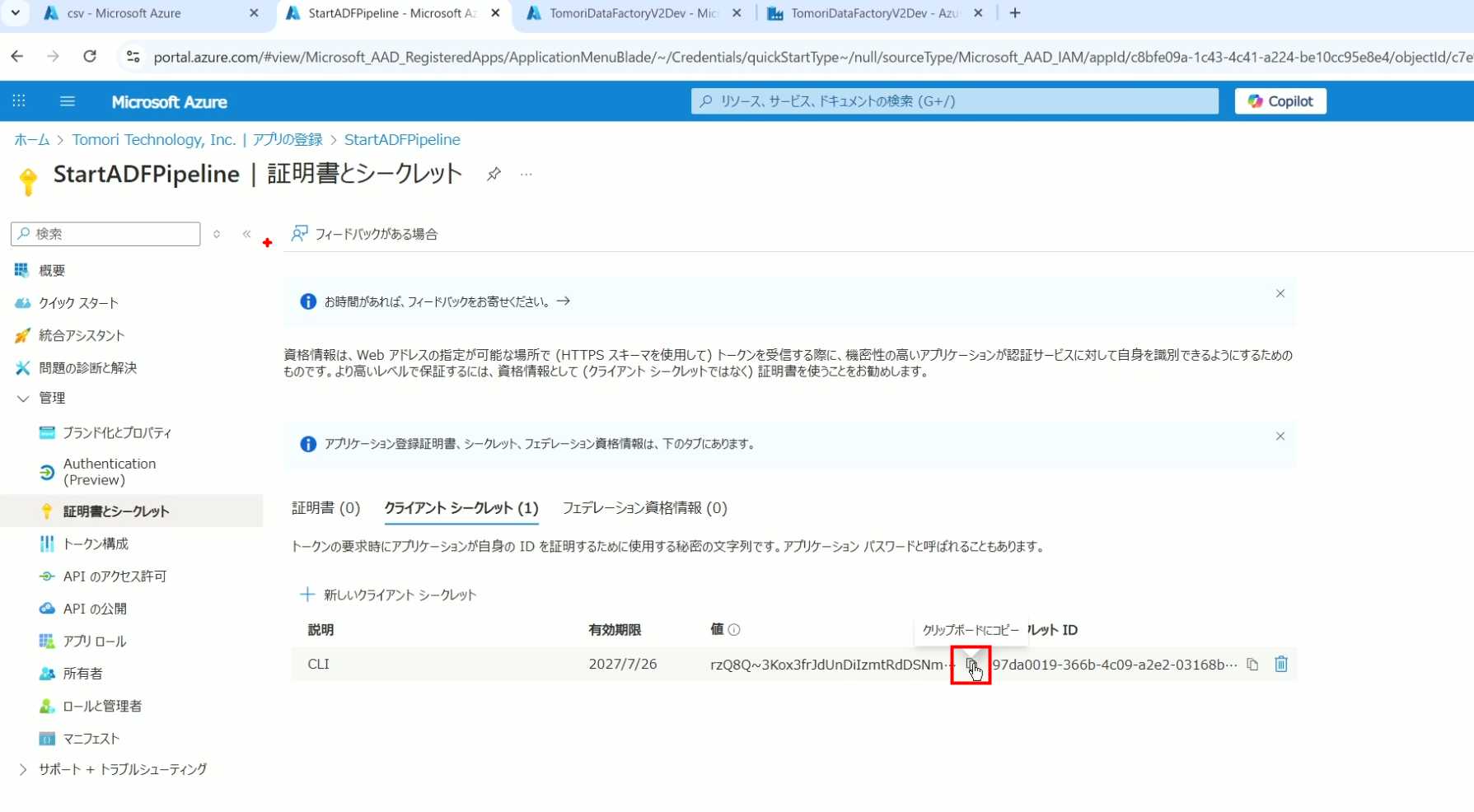
Task: Copy the secret ID to clipboard
Action: point(1252,665)
